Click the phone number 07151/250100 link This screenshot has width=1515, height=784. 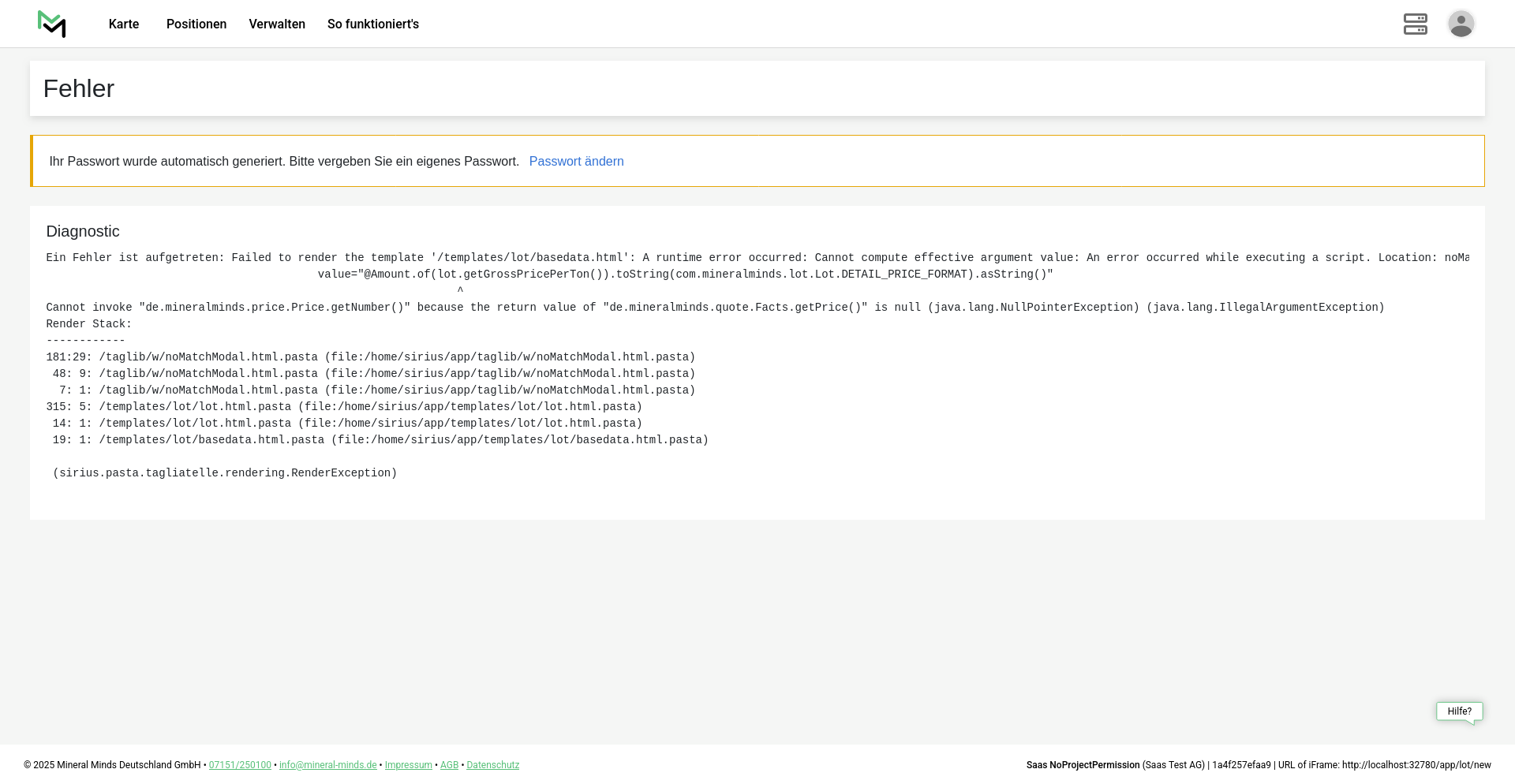point(240,765)
